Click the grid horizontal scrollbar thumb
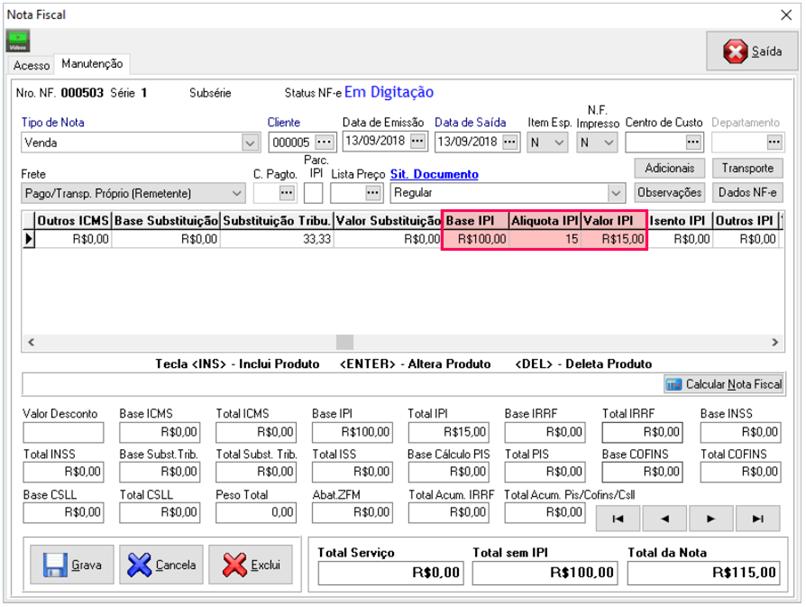 pos(343,342)
